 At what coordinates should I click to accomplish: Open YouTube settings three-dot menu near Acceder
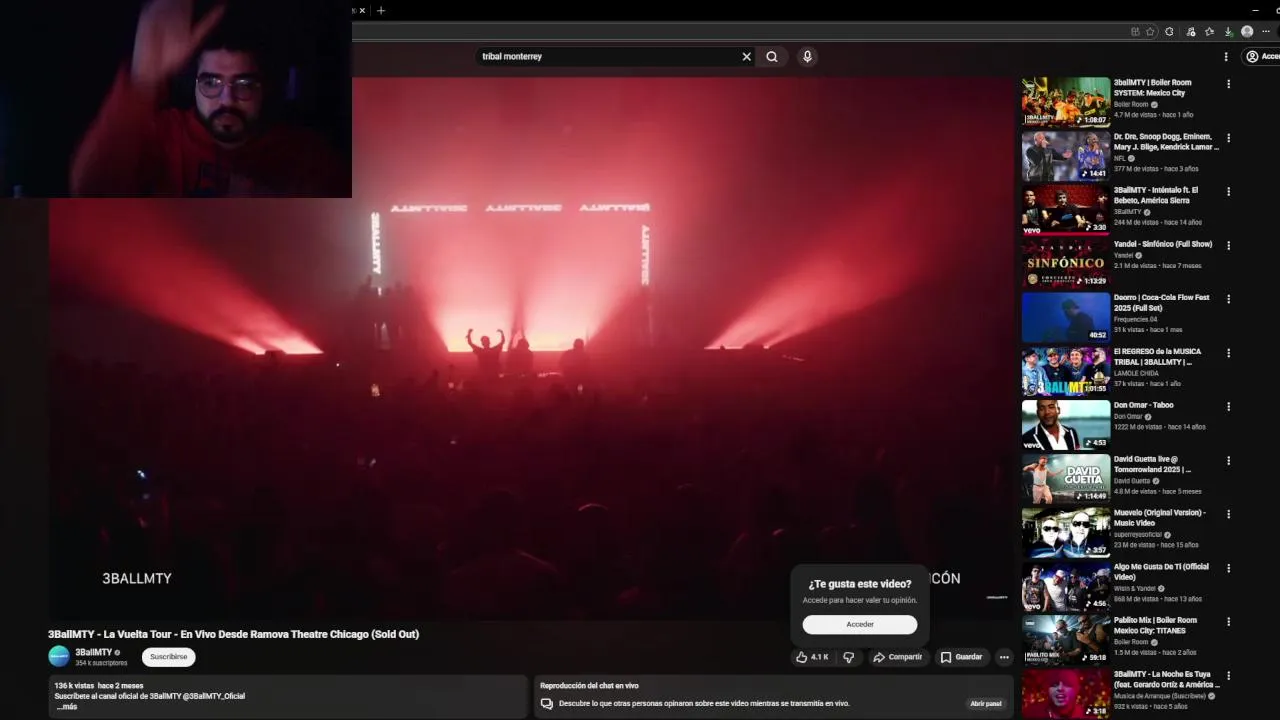(1226, 57)
